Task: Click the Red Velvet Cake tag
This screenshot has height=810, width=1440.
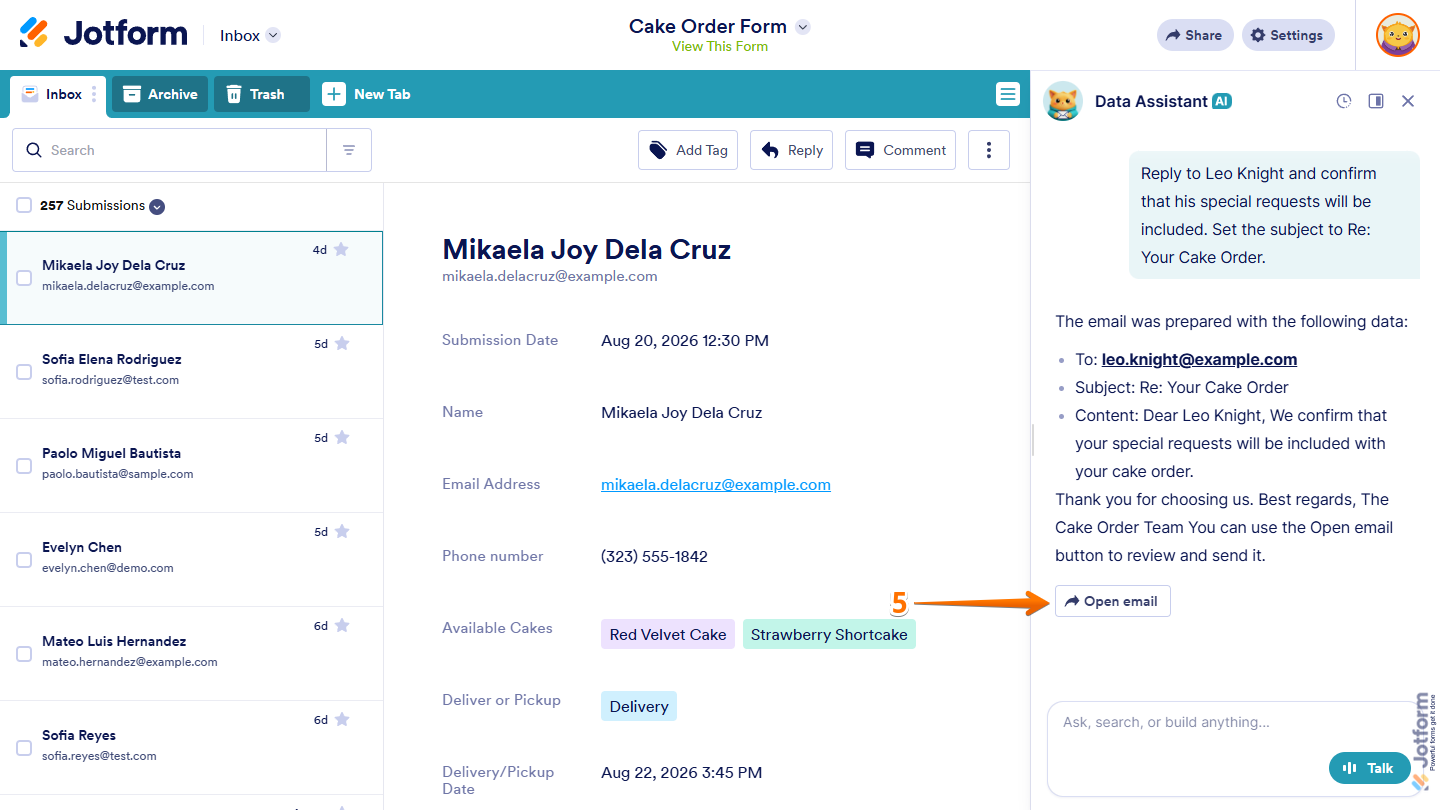Action: click(x=668, y=634)
